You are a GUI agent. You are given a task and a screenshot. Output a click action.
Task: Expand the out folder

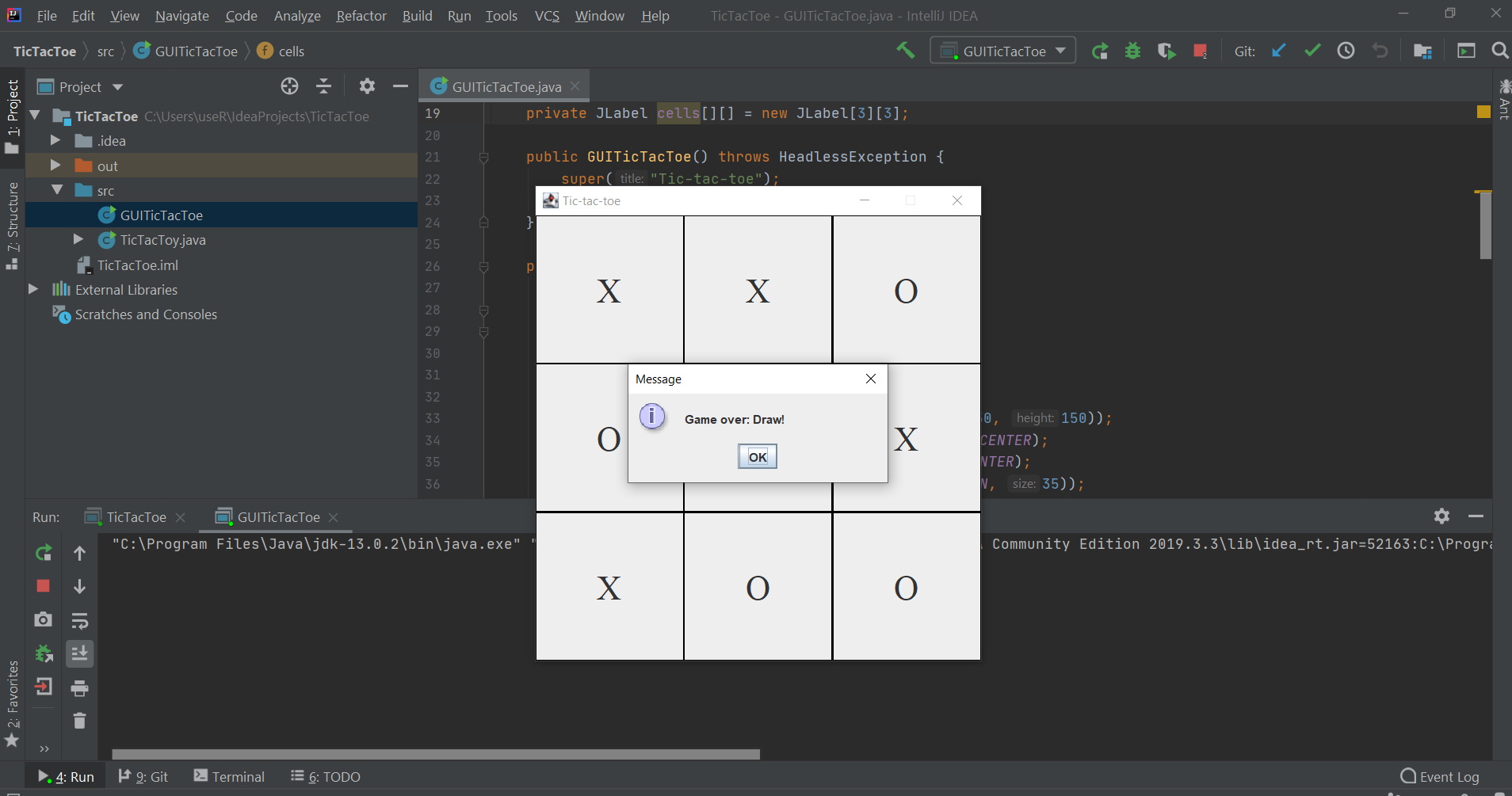(55, 166)
